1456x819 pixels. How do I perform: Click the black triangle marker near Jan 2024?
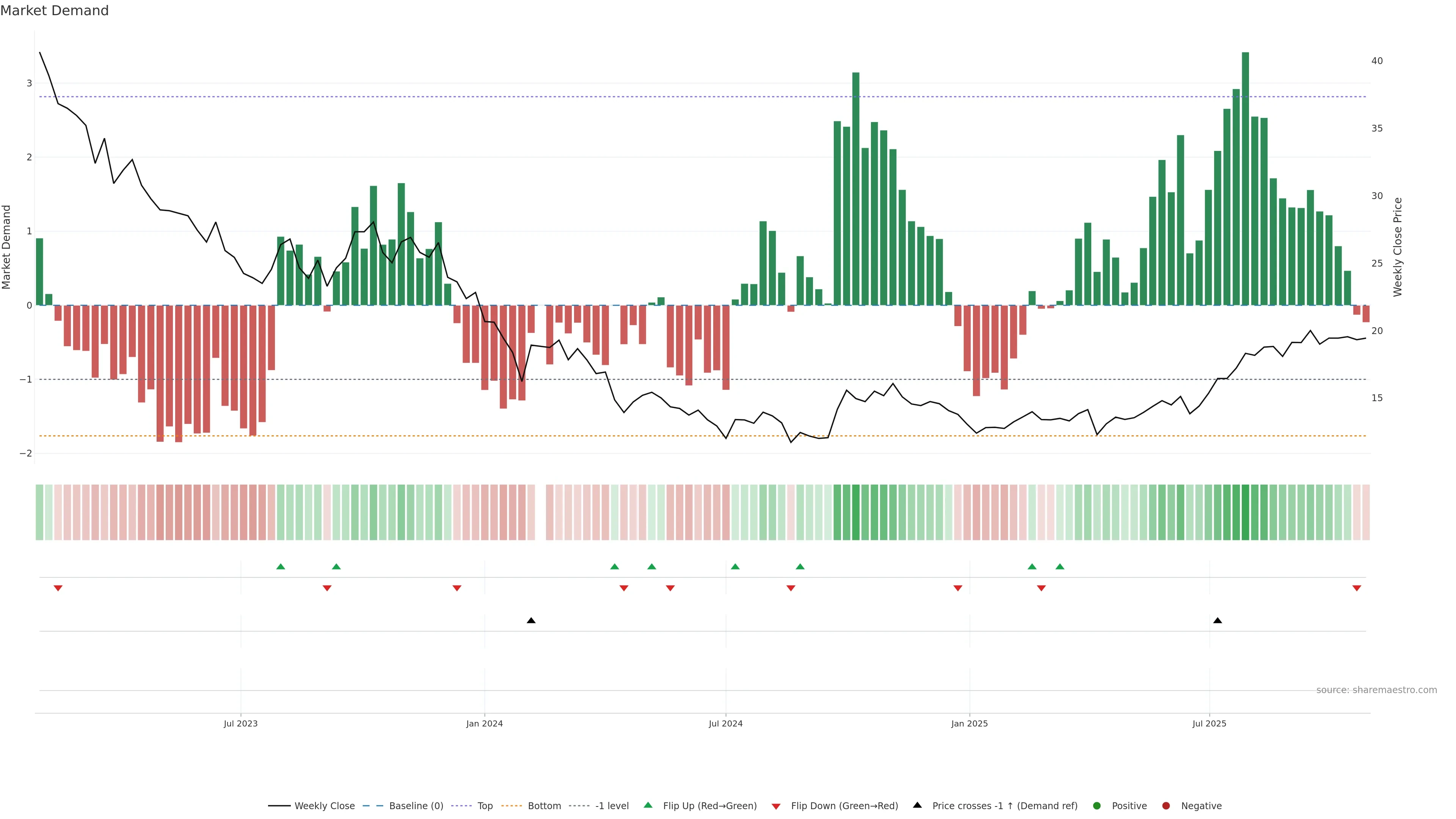click(x=531, y=621)
